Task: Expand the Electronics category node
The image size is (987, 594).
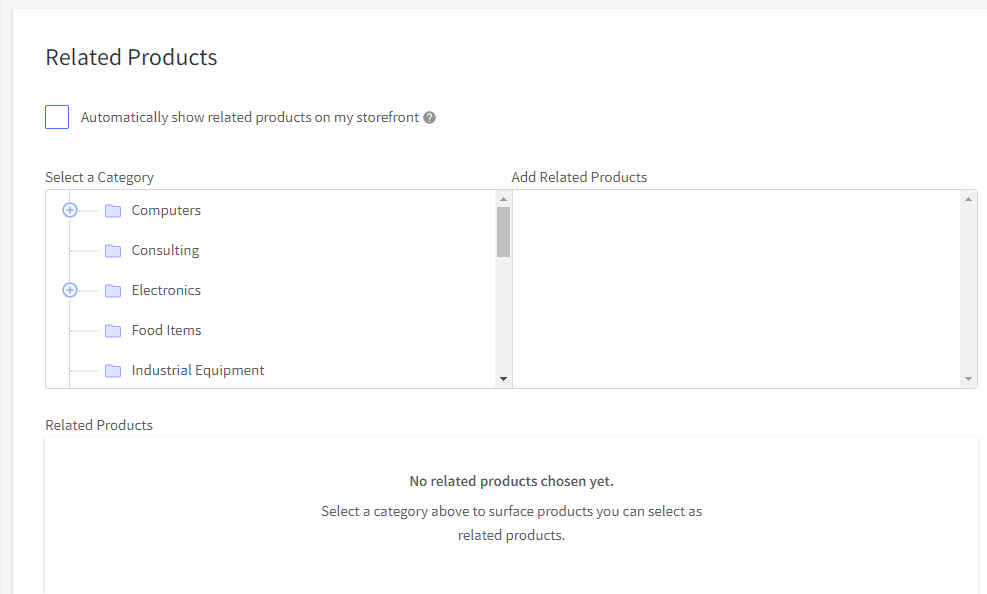Action: 70,290
